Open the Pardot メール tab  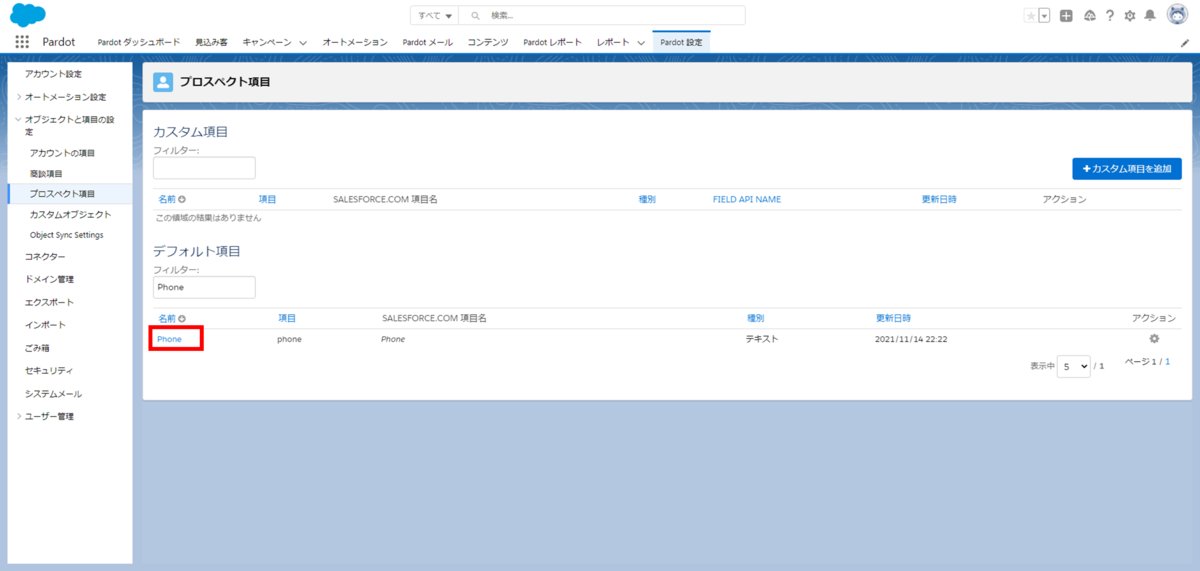point(427,43)
